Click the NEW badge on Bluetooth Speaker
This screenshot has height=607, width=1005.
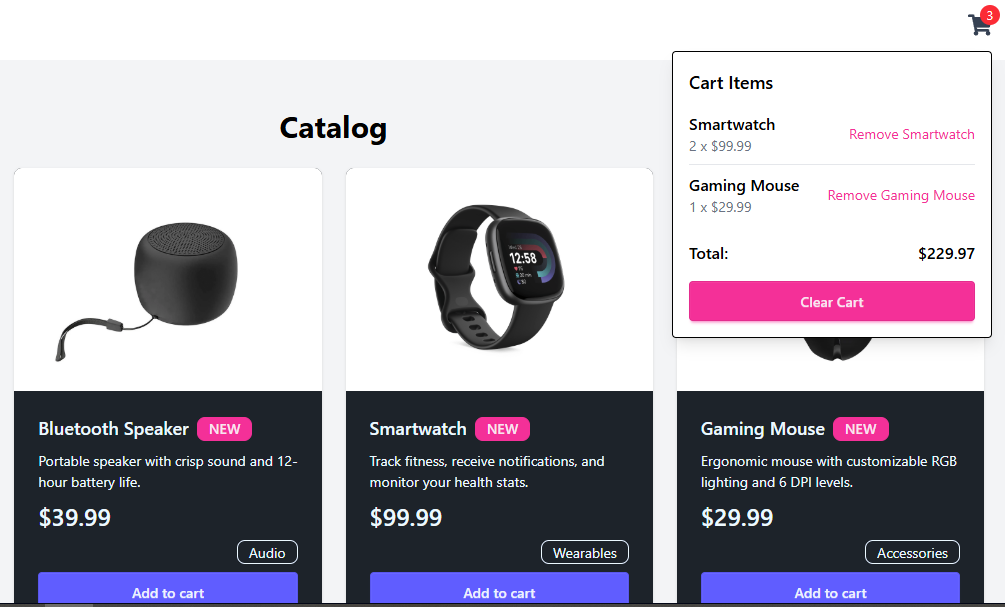pos(224,428)
